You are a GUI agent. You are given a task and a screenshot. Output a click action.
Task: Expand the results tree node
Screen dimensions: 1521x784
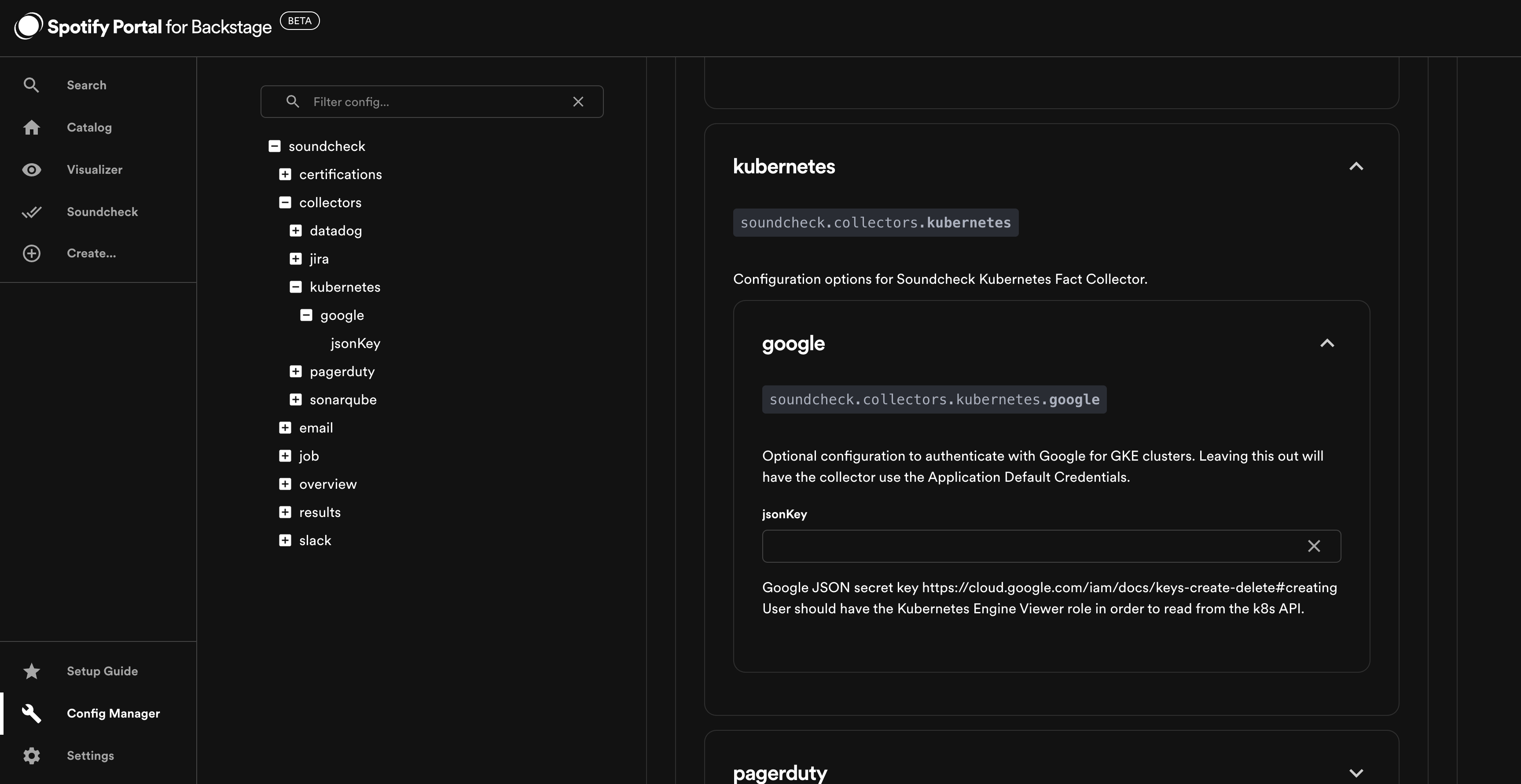(285, 512)
